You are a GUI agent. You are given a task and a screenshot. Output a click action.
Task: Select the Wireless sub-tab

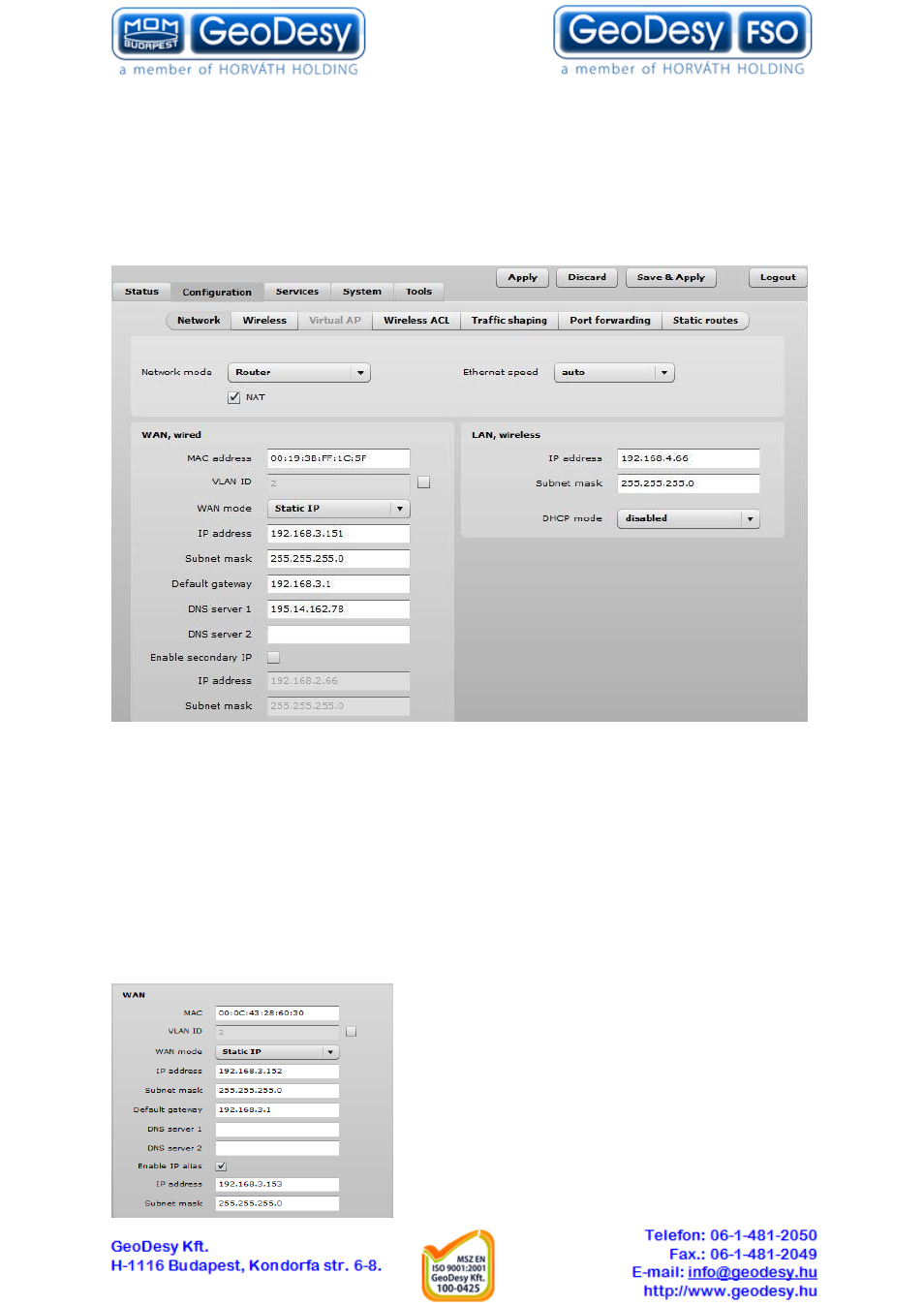click(x=264, y=321)
